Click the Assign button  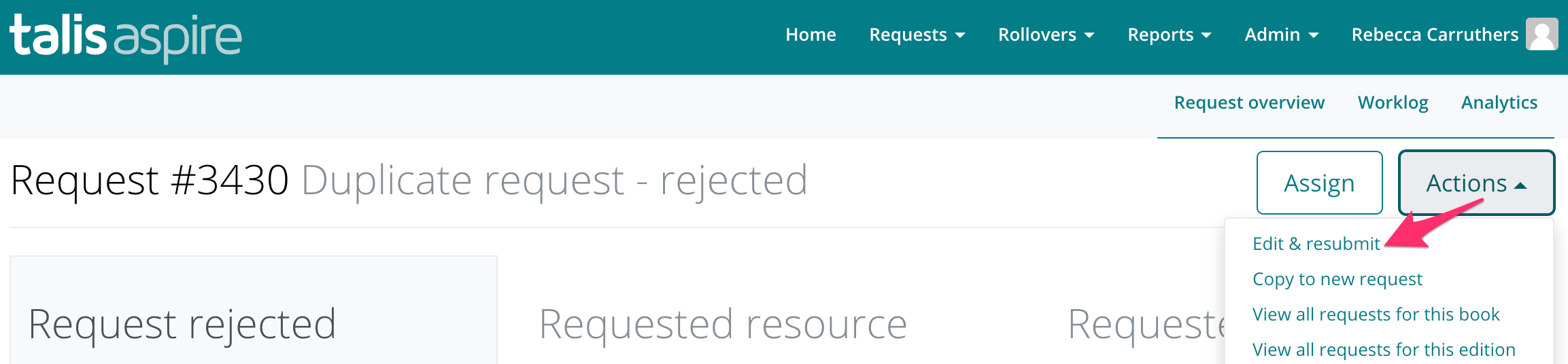1319,183
